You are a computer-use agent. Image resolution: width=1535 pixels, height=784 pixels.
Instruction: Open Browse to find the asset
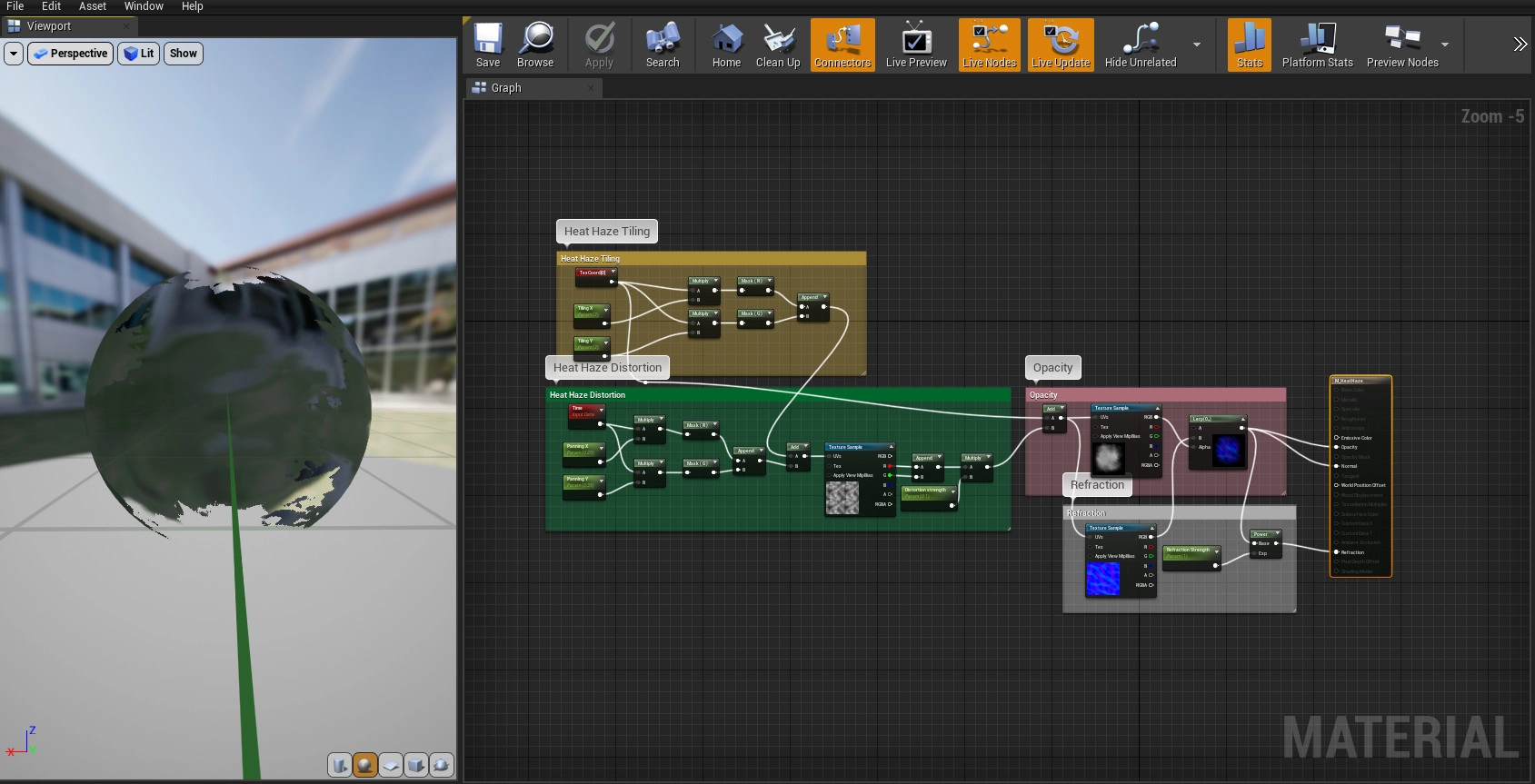535,45
